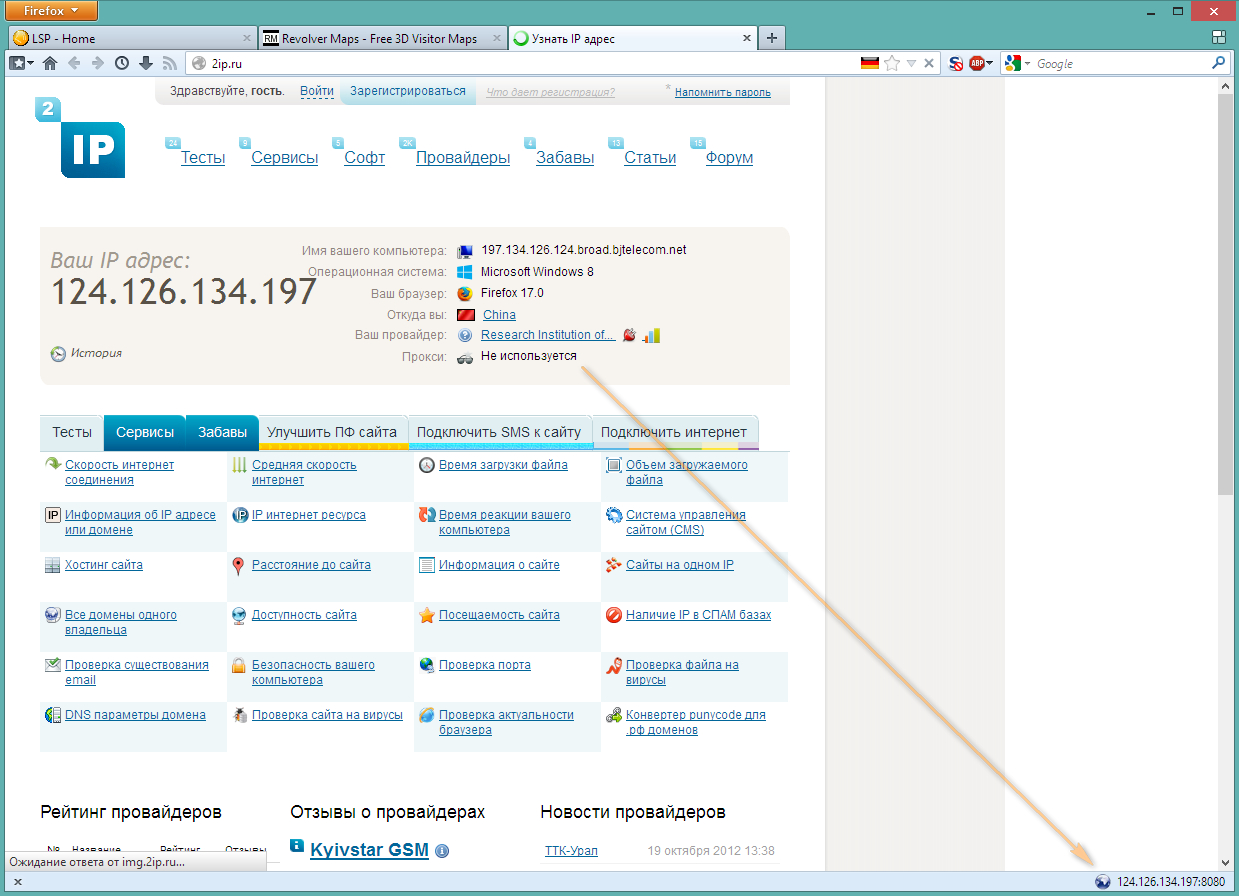
Task: Open the Проверка порта service
Action: (x=485, y=665)
